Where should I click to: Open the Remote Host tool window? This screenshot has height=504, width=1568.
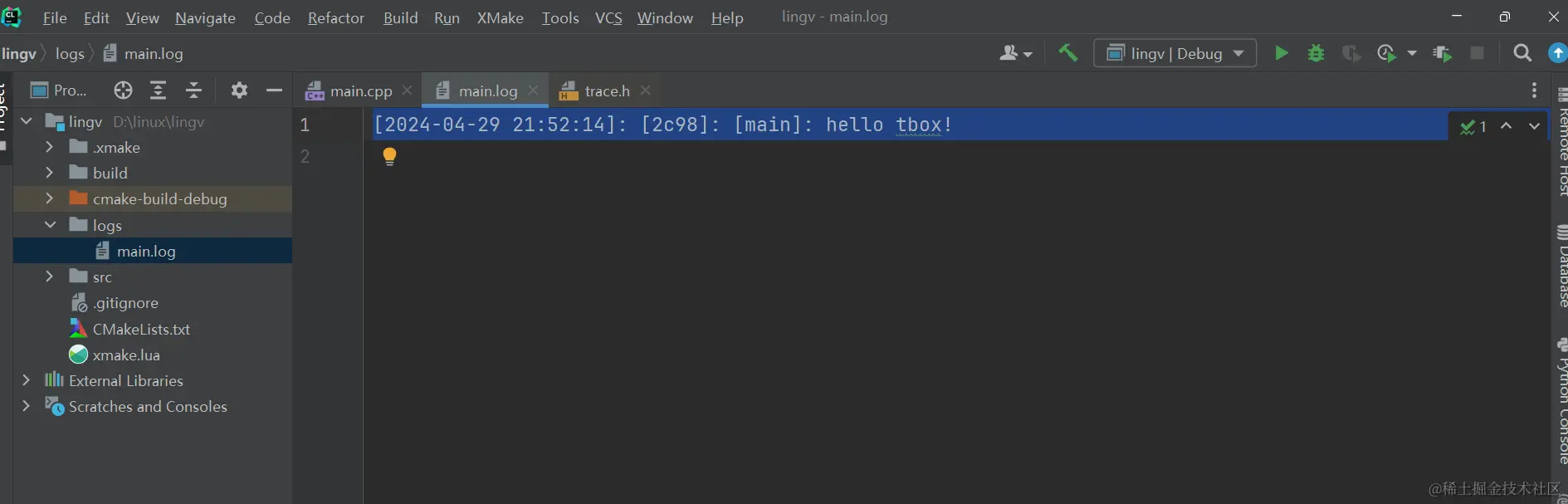tap(1561, 141)
